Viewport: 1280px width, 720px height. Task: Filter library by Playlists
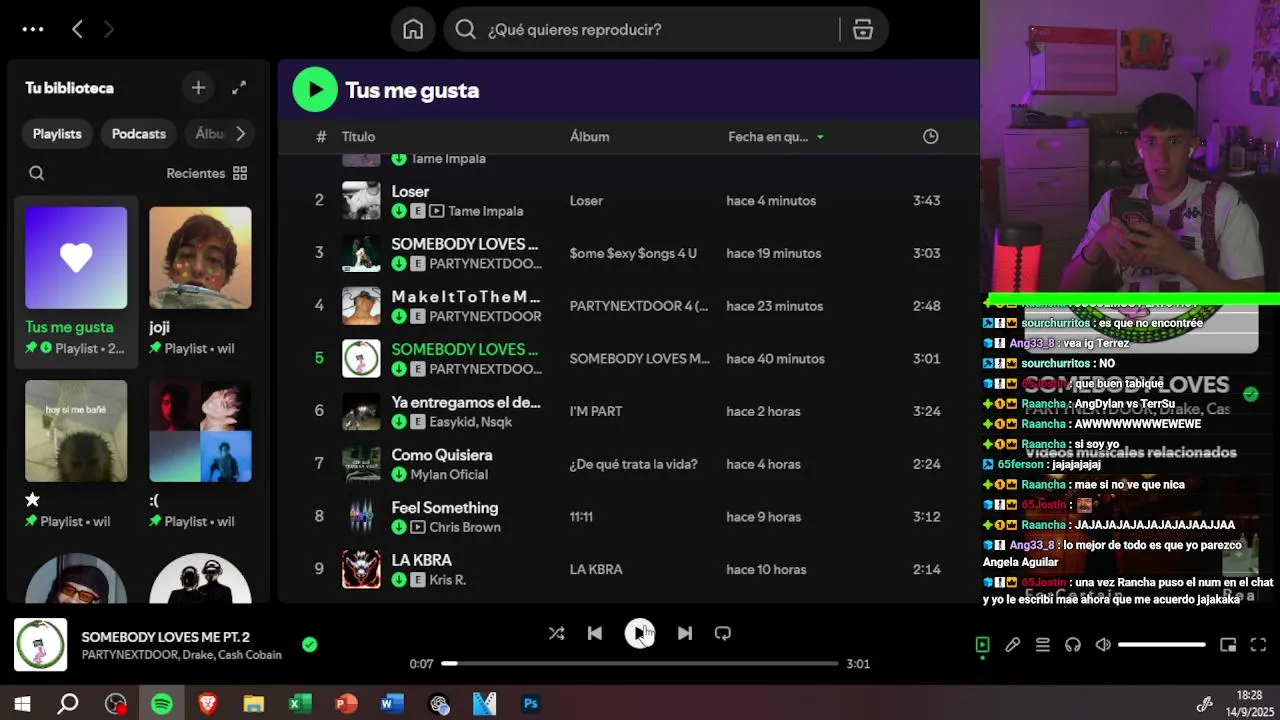[57, 134]
